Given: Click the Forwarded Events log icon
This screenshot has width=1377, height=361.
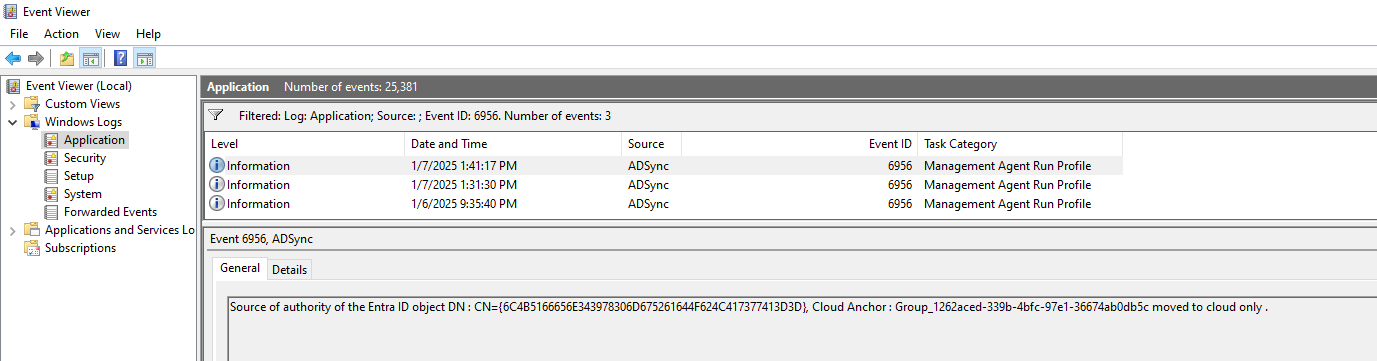Looking at the screenshot, I should pos(52,212).
